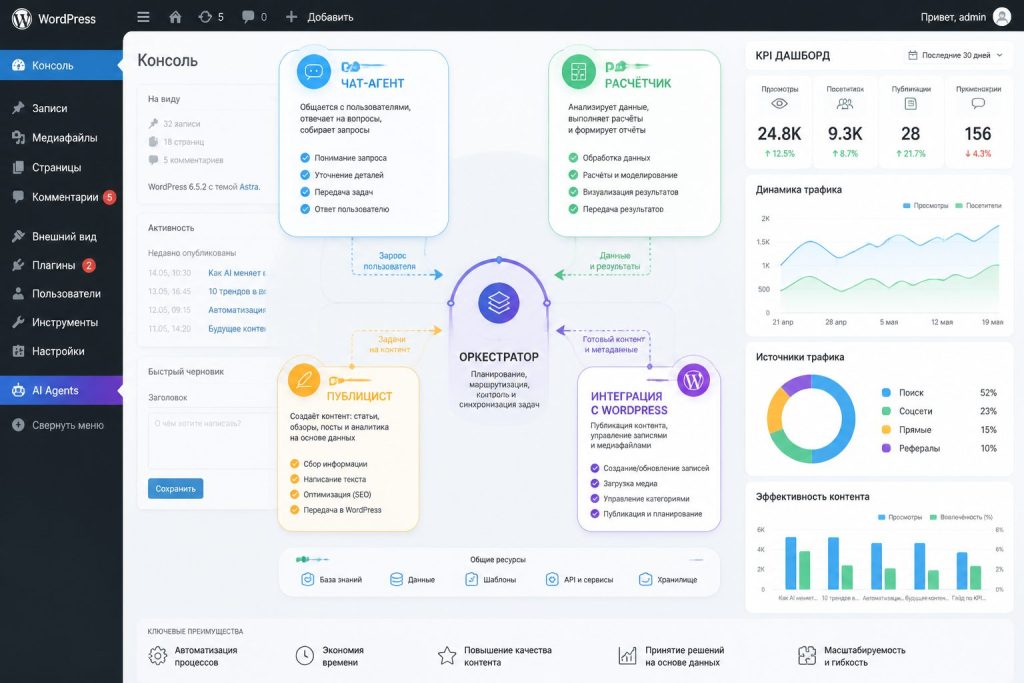The width and height of the screenshot is (1024, 683).
Task: Click the green РАСЧЁТЧИК calculator icon
Action: coord(579,71)
